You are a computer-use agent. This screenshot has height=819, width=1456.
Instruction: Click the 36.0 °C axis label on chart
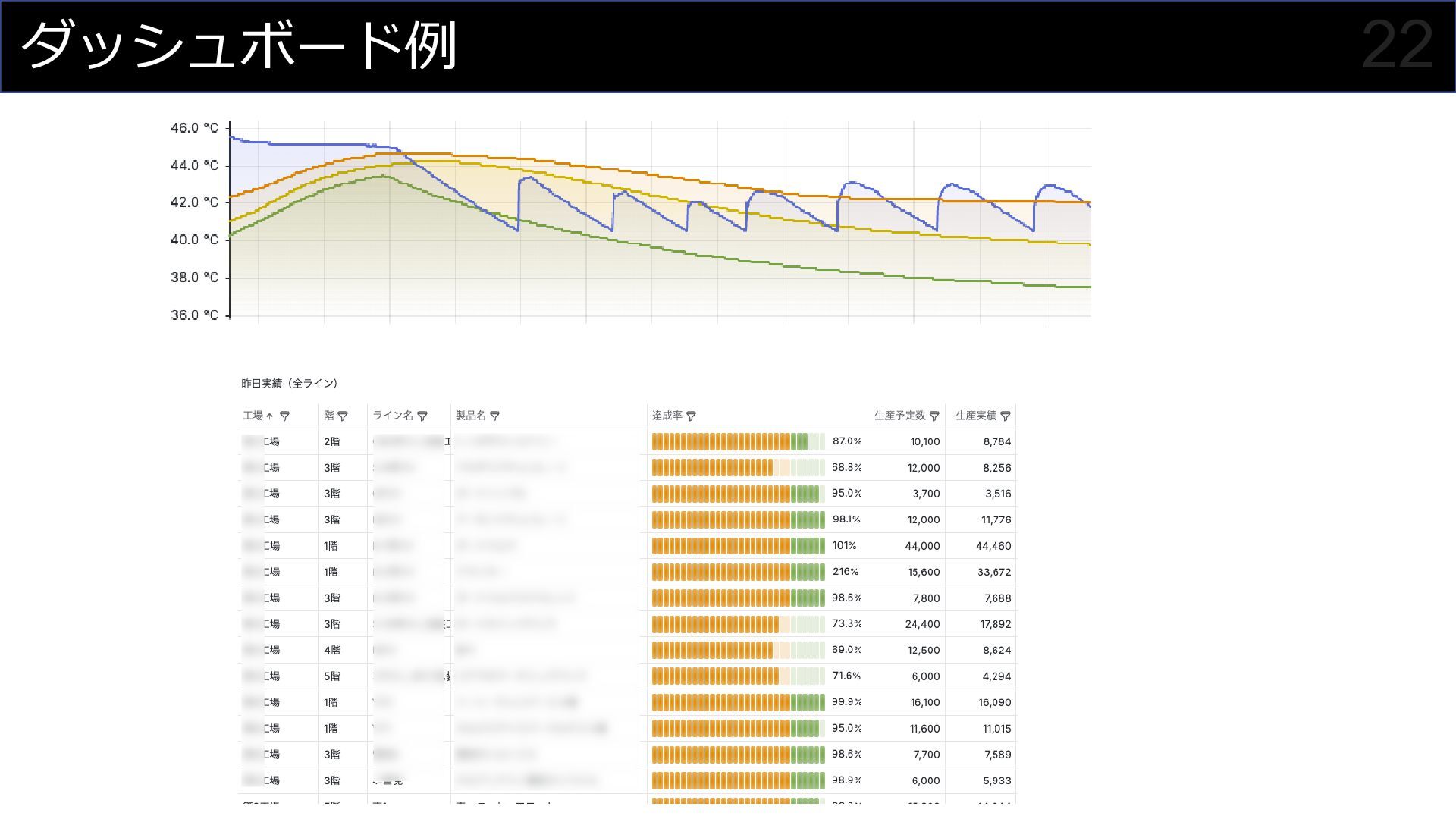pos(194,315)
